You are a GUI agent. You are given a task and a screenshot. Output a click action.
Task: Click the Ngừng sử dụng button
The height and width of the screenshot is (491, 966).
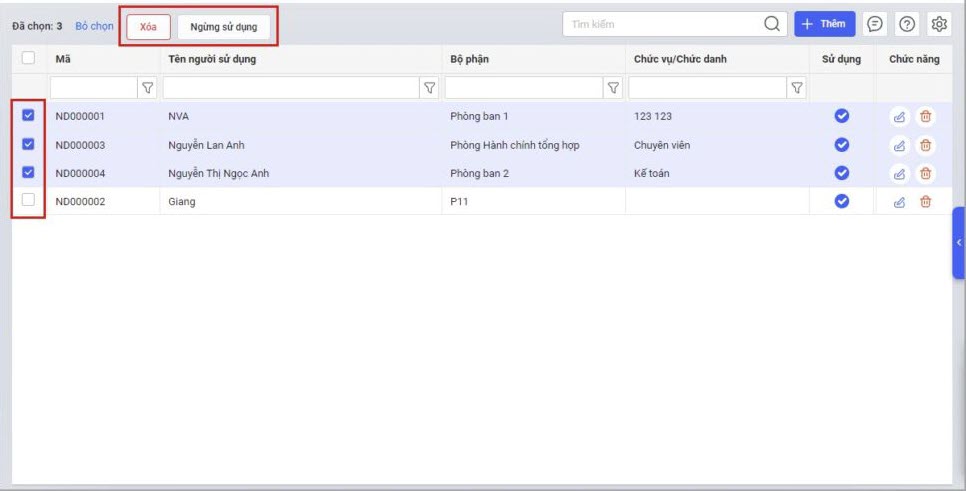[x=224, y=27]
